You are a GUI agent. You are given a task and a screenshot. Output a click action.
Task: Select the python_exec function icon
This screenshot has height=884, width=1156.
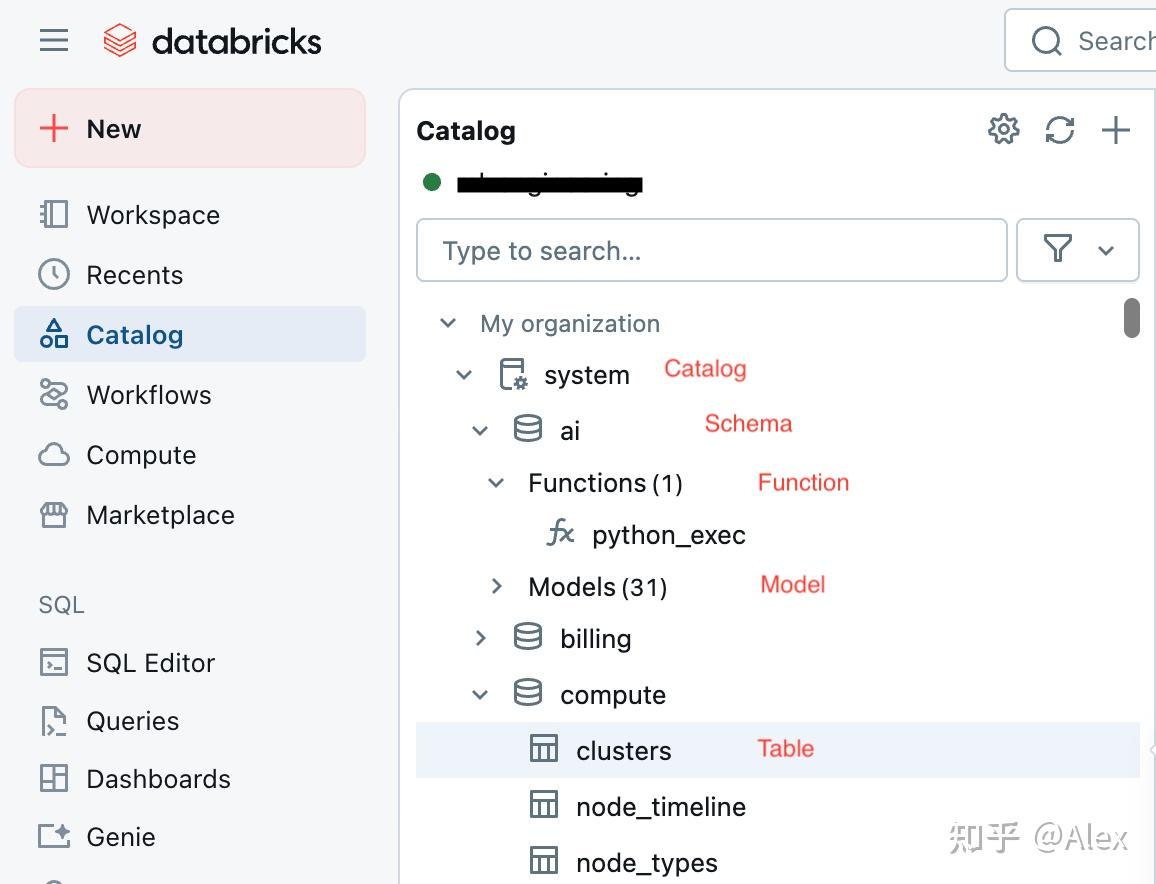point(562,534)
